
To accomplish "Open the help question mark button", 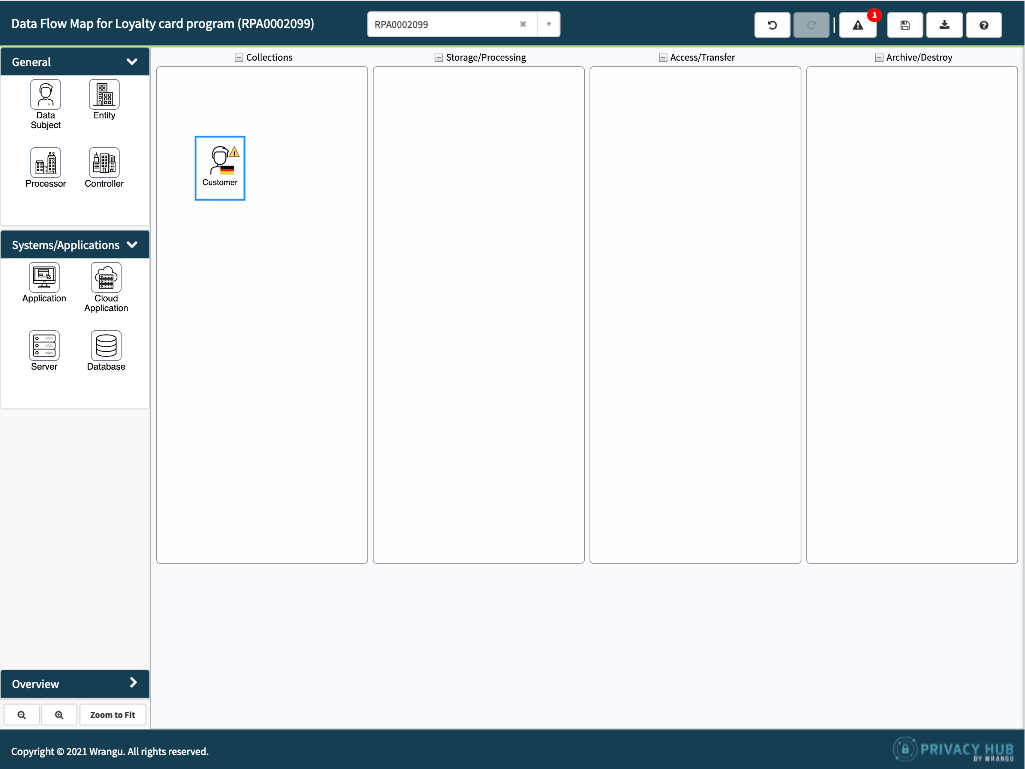I will pos(984,25).
